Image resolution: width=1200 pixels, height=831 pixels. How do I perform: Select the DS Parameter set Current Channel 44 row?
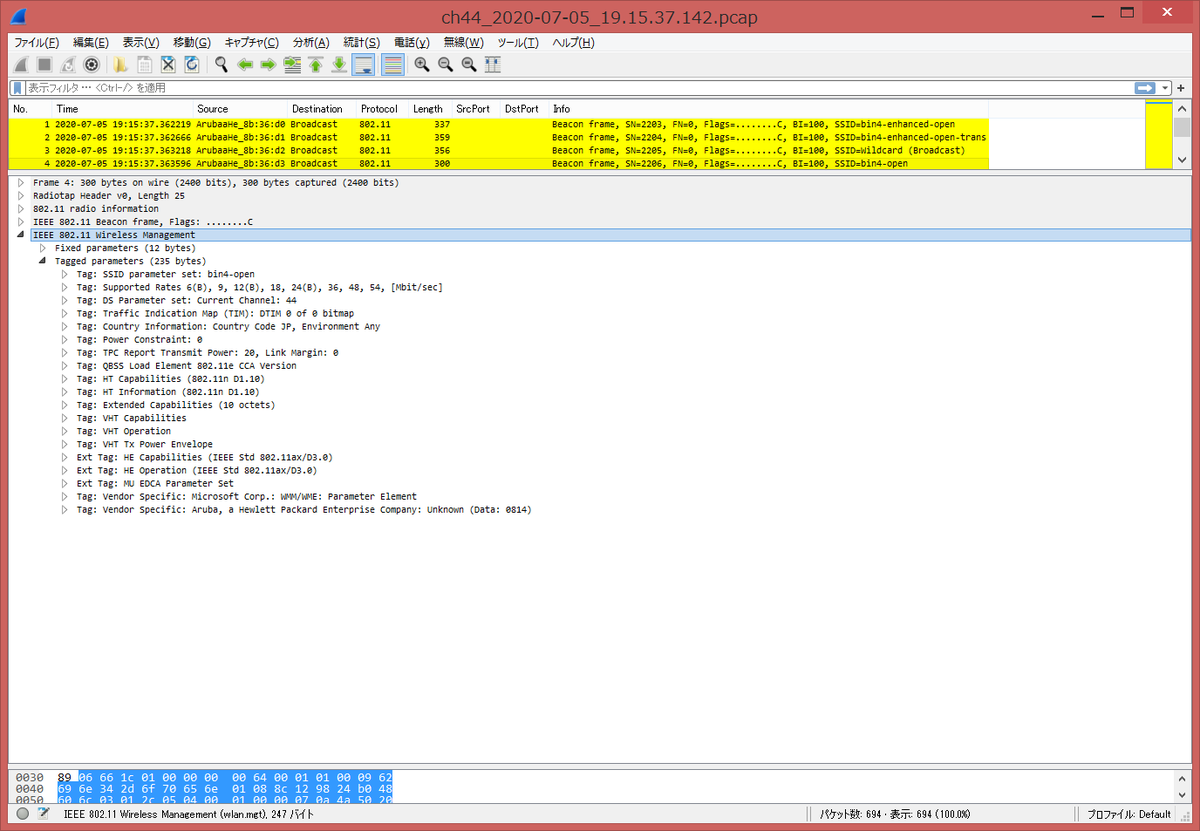pos(186,300)
